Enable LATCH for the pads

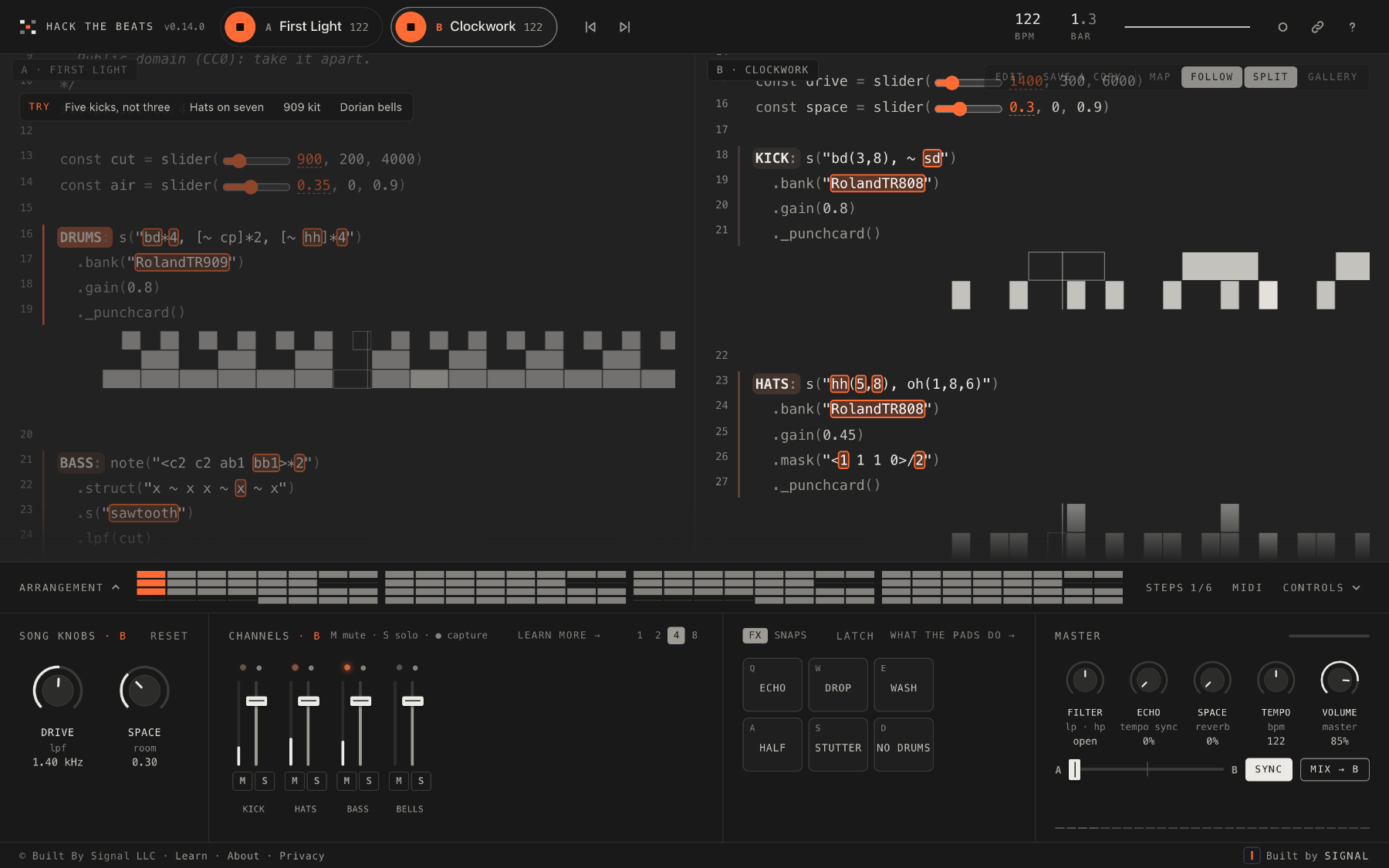point(855,636)
